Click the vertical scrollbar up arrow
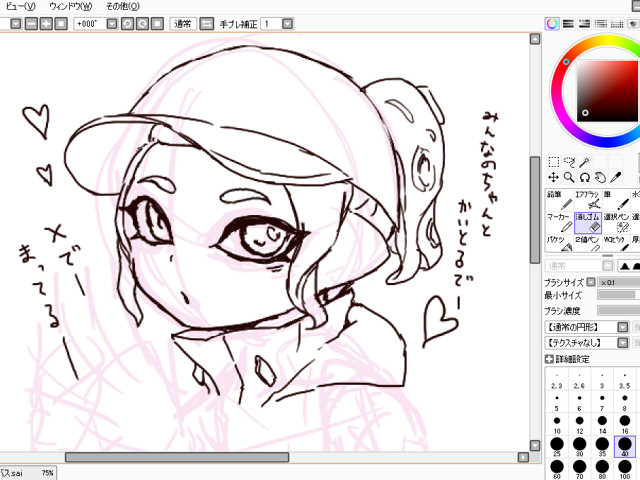The image size is (640, 480). click(535, 39)
